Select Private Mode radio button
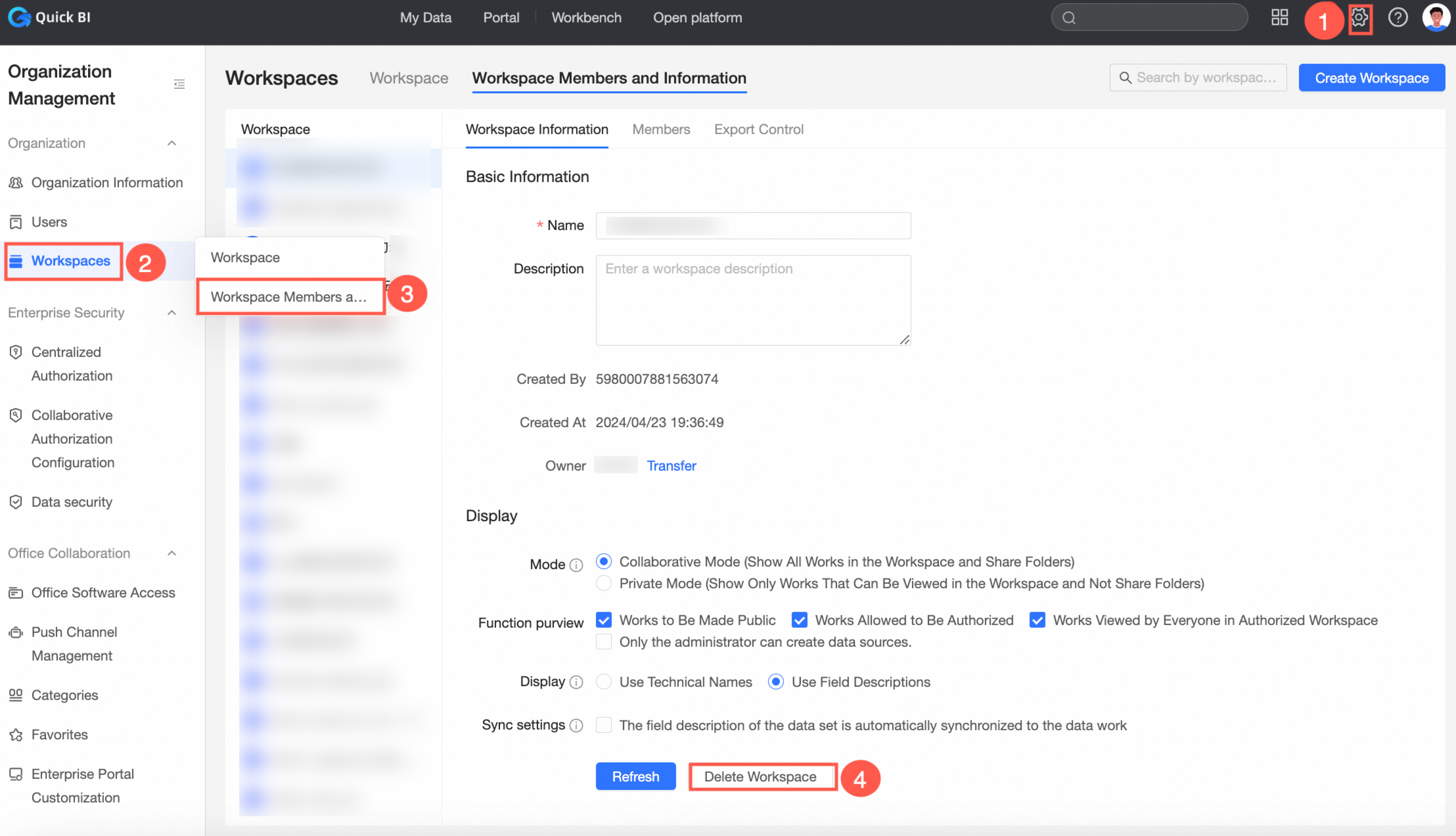The height and width of the screenshot is (836, 1456). [x=603, y=583]
